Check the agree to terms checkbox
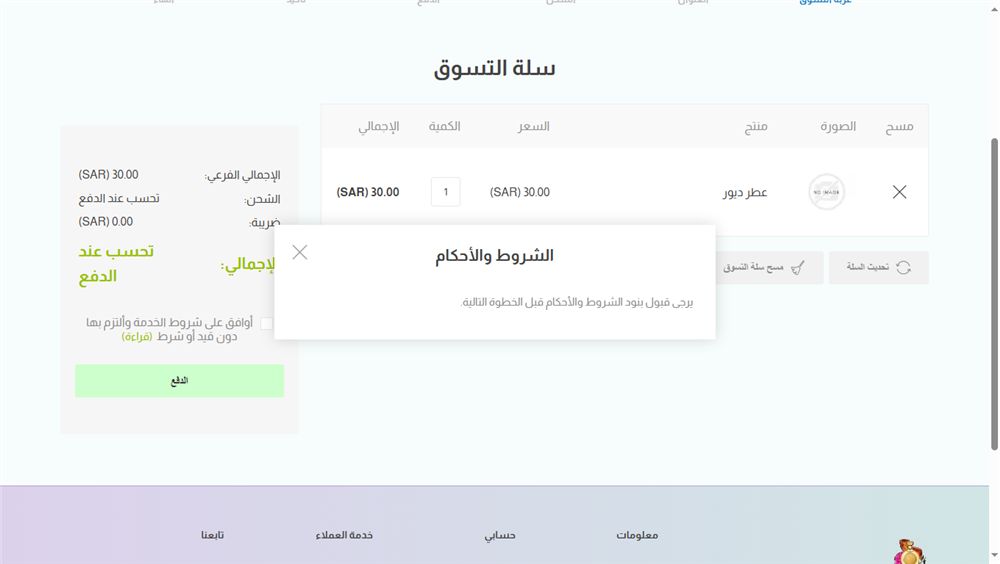 pyautogui.click(x=266, y=323)
